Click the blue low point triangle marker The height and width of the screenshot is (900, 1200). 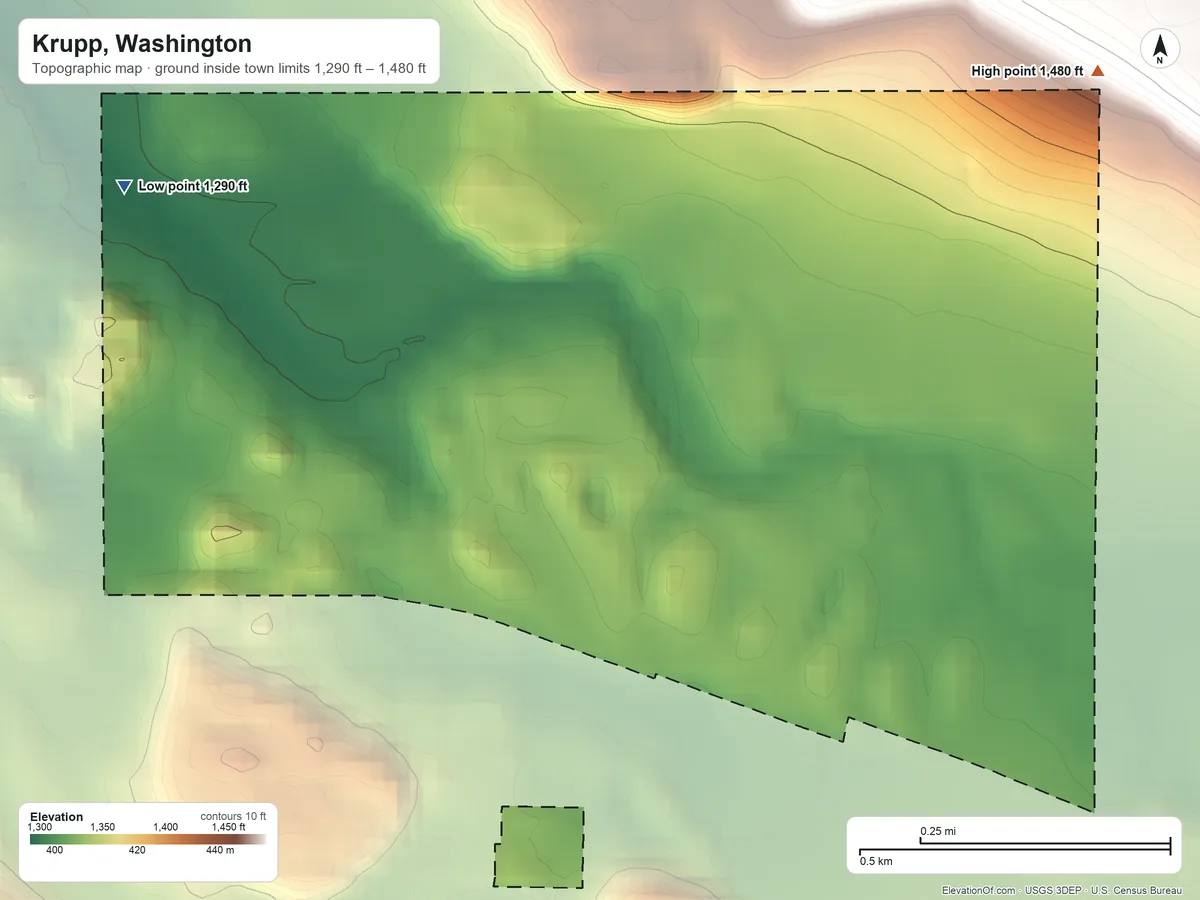point(124,187)
